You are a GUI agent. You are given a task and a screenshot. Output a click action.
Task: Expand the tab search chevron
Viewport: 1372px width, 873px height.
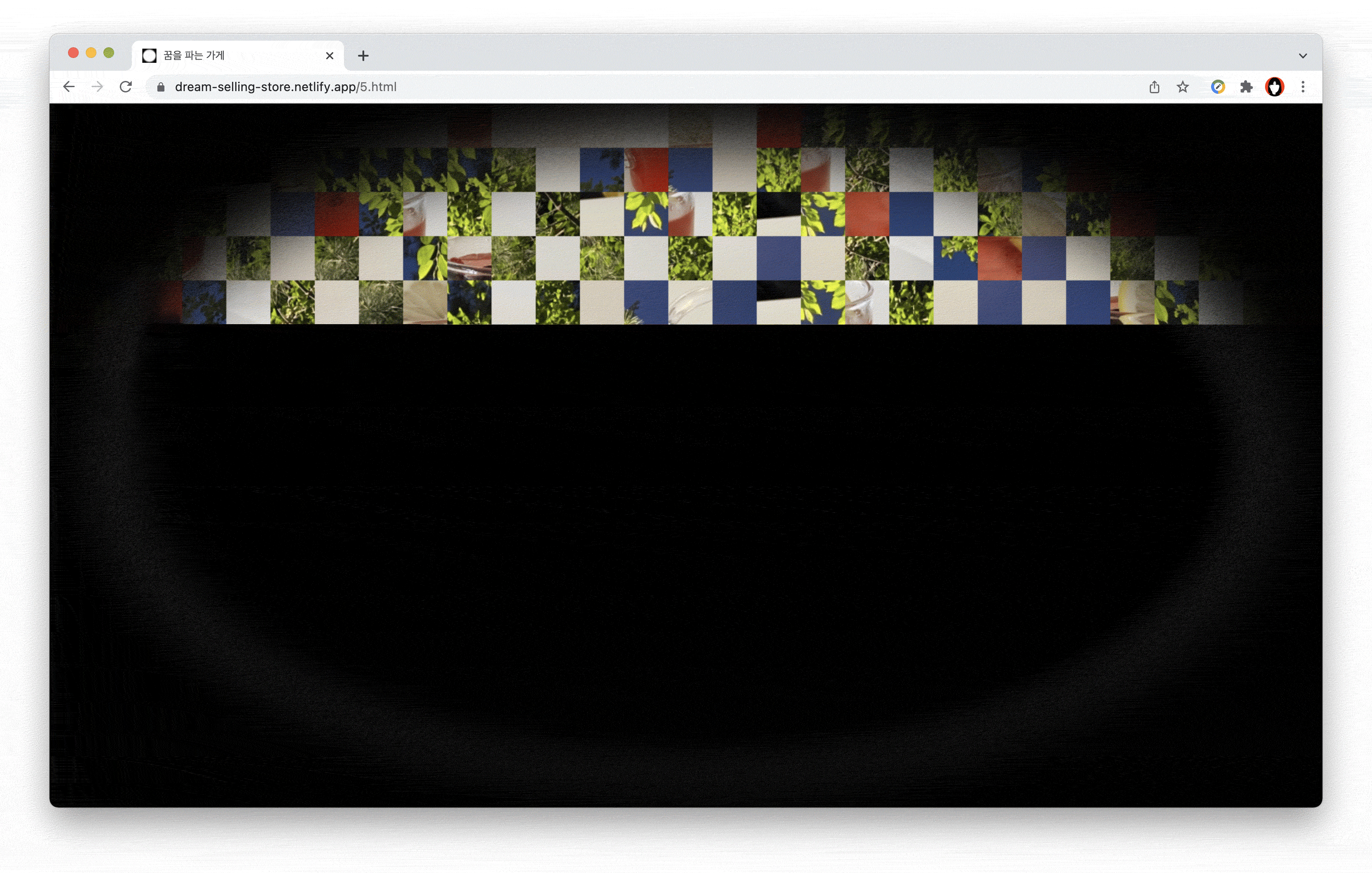coord(1303,56)
